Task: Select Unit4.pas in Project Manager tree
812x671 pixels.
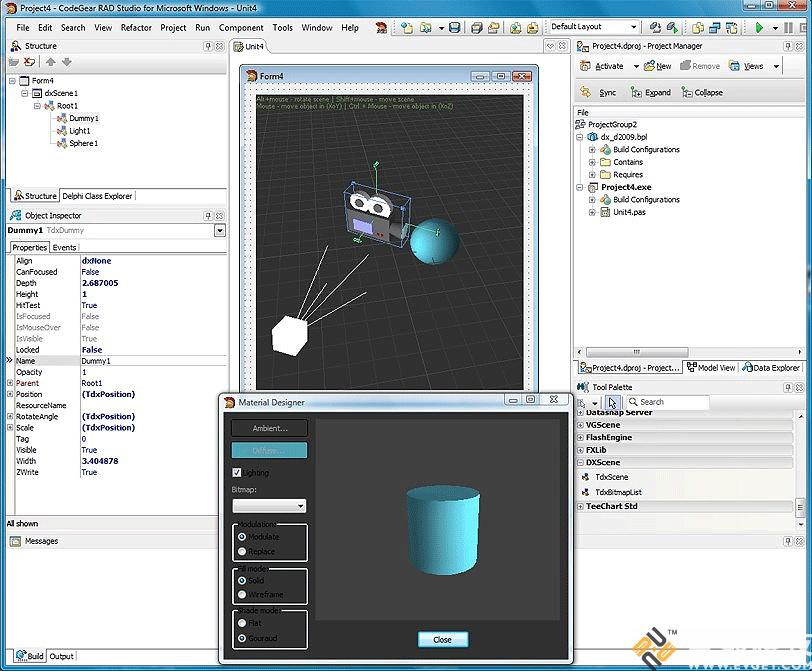Action: pos(629,212)
